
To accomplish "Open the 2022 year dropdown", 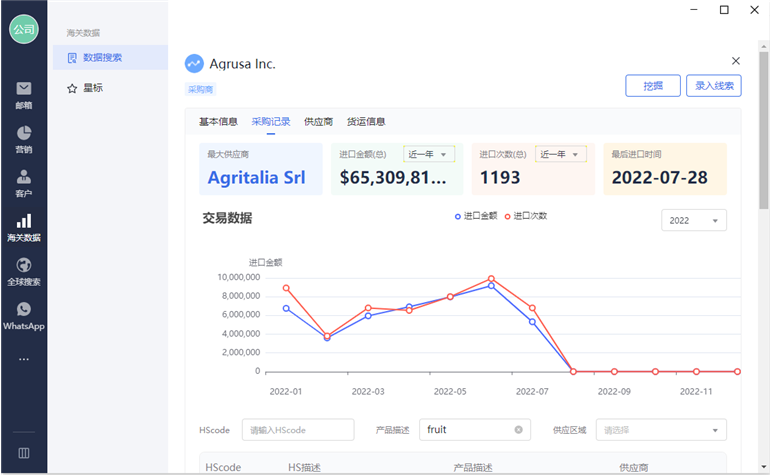I will [x=694, y=221].
